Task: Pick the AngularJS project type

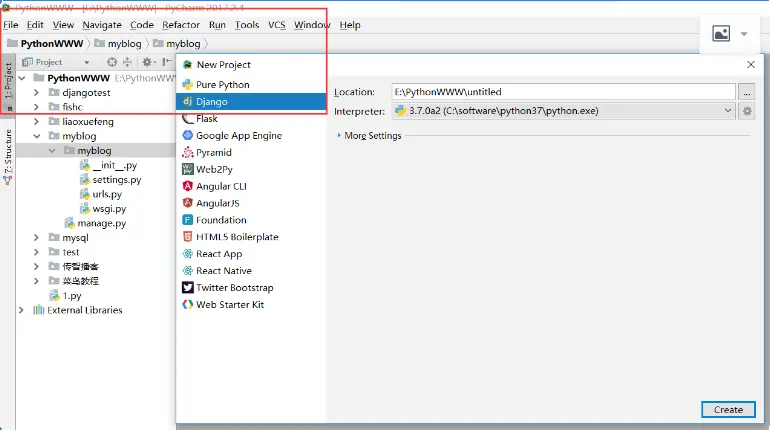Action: [x=250, y=203]
